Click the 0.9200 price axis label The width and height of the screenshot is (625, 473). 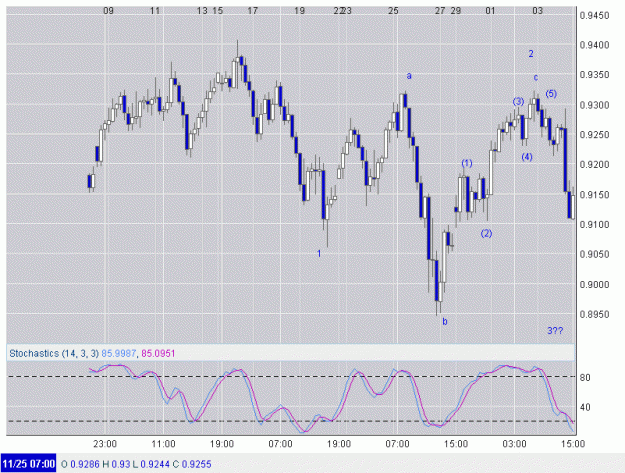(594, 165)
